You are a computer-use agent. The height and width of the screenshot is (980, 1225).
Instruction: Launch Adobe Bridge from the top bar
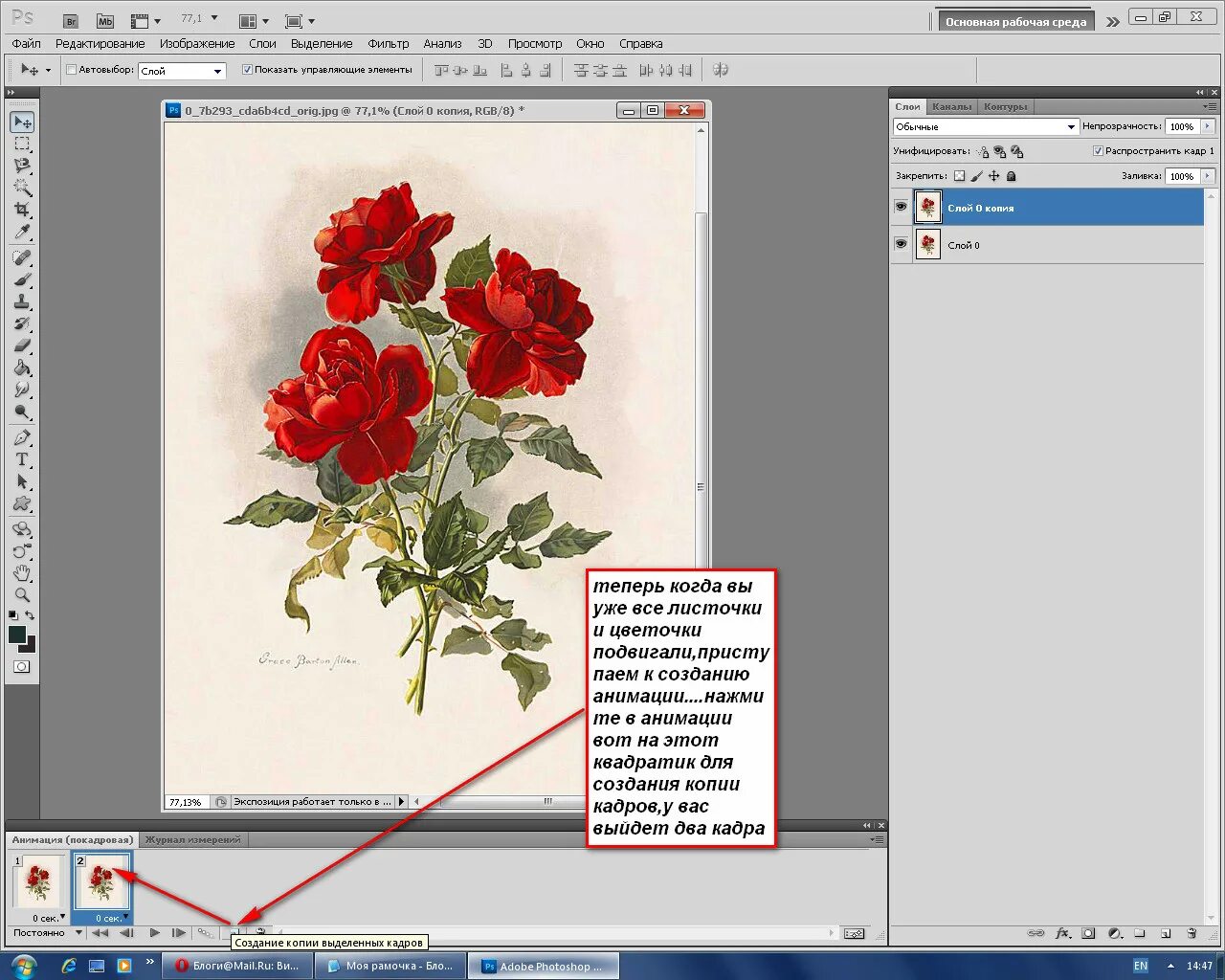71,20
